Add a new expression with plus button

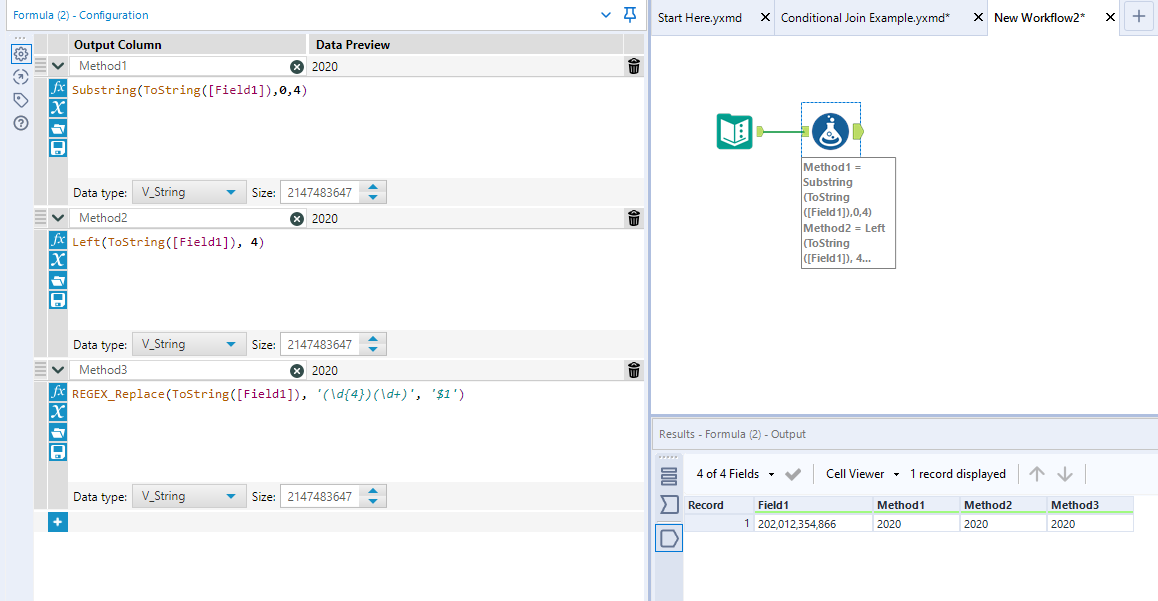(x=58, y=522)
